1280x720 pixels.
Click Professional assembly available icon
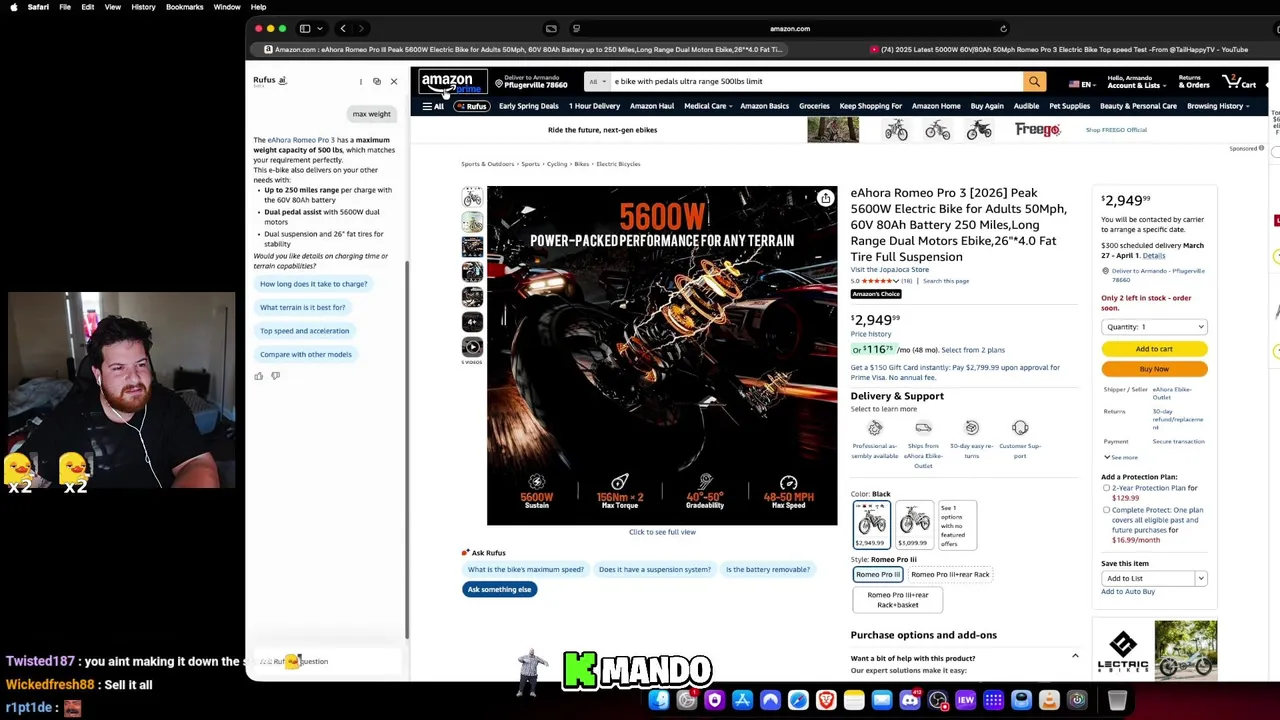click(875, 428)
